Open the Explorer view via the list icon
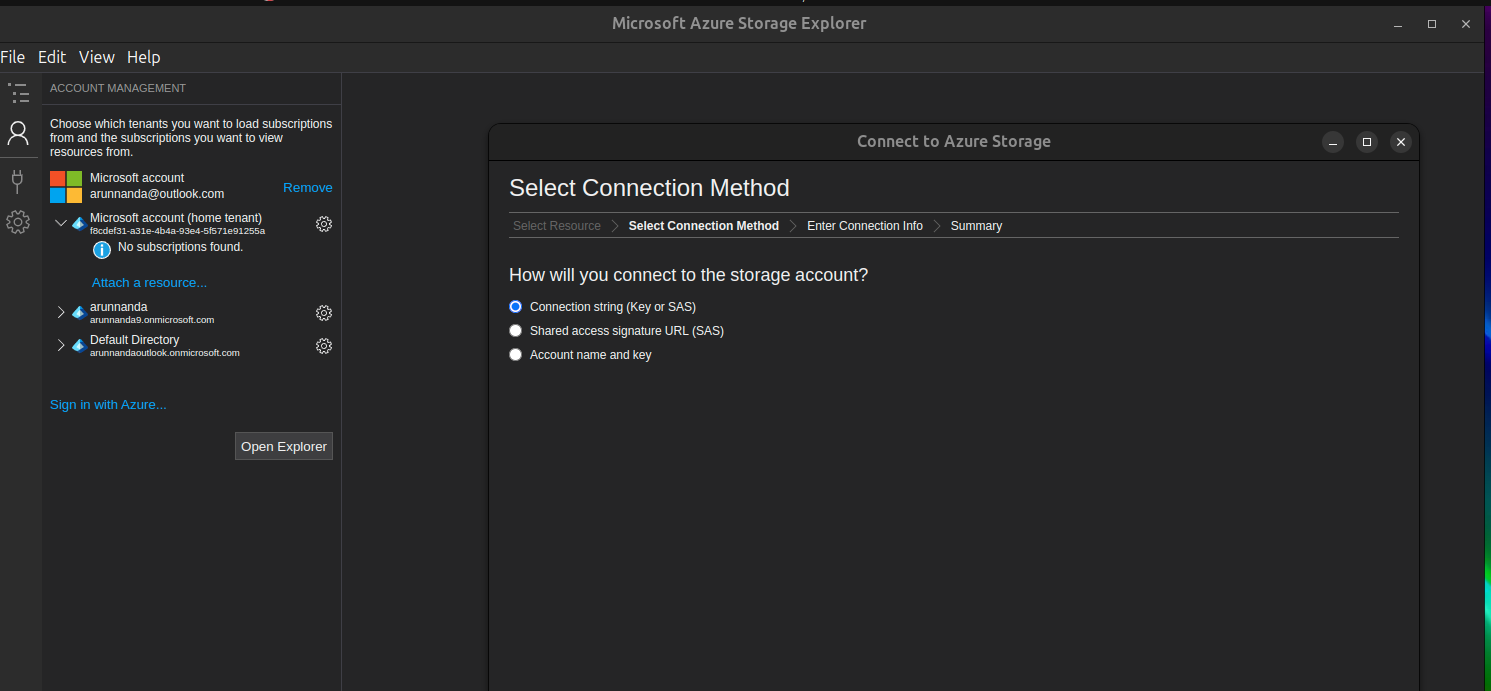This screenshot has width=1491, height=691. 18,92
